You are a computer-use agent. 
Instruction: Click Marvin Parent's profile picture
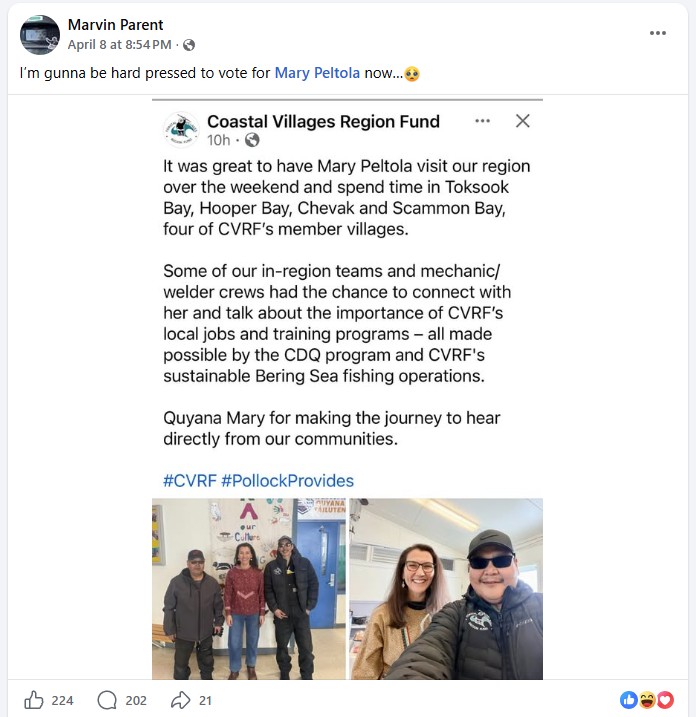click(40, 34)
